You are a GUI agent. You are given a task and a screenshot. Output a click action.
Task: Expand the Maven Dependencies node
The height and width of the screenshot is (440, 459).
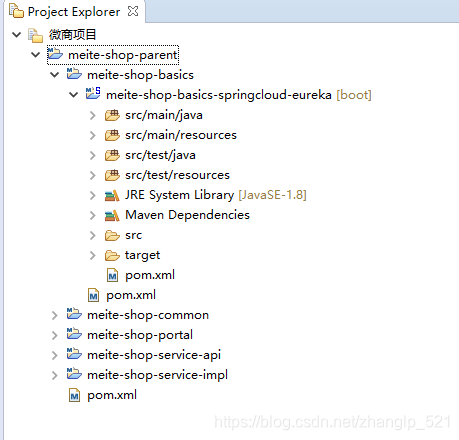(x=93, y=215)
